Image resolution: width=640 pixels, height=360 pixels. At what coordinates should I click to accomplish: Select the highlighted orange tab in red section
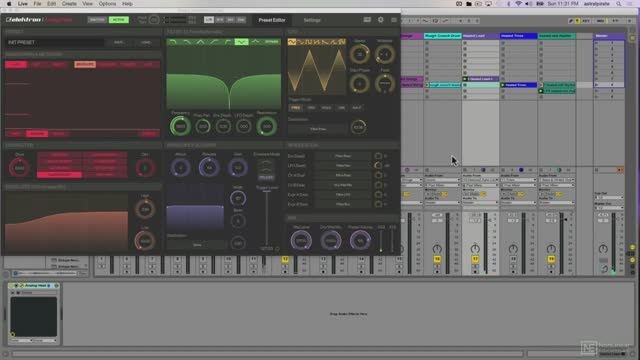(x=85, y=64)
